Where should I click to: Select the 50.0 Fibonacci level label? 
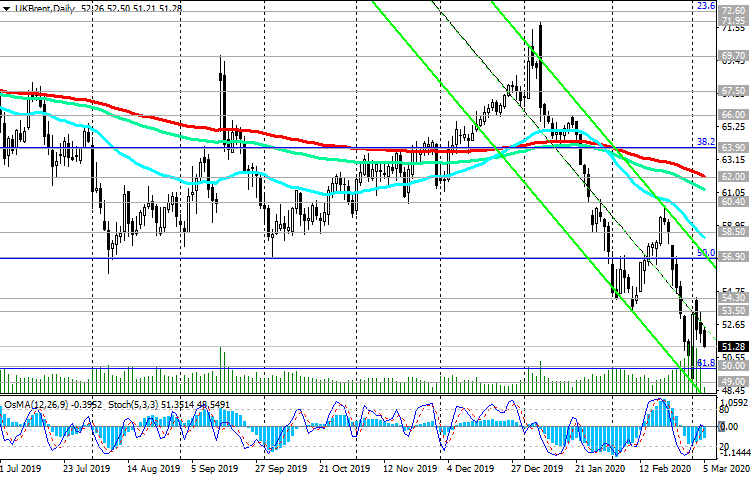coord(705,254)
